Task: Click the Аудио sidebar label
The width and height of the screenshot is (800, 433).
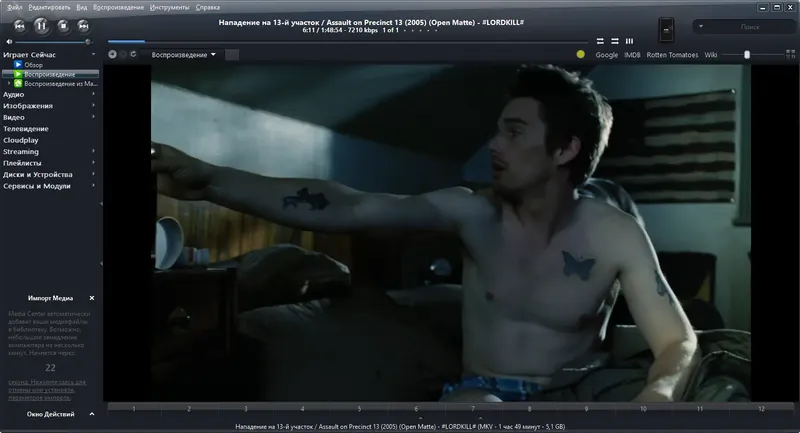Action: click(13, 94)
